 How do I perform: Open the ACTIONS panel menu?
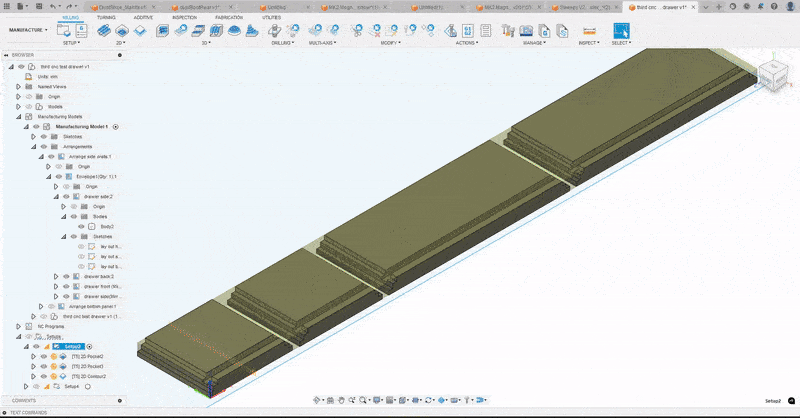click(x=467, y=43)
